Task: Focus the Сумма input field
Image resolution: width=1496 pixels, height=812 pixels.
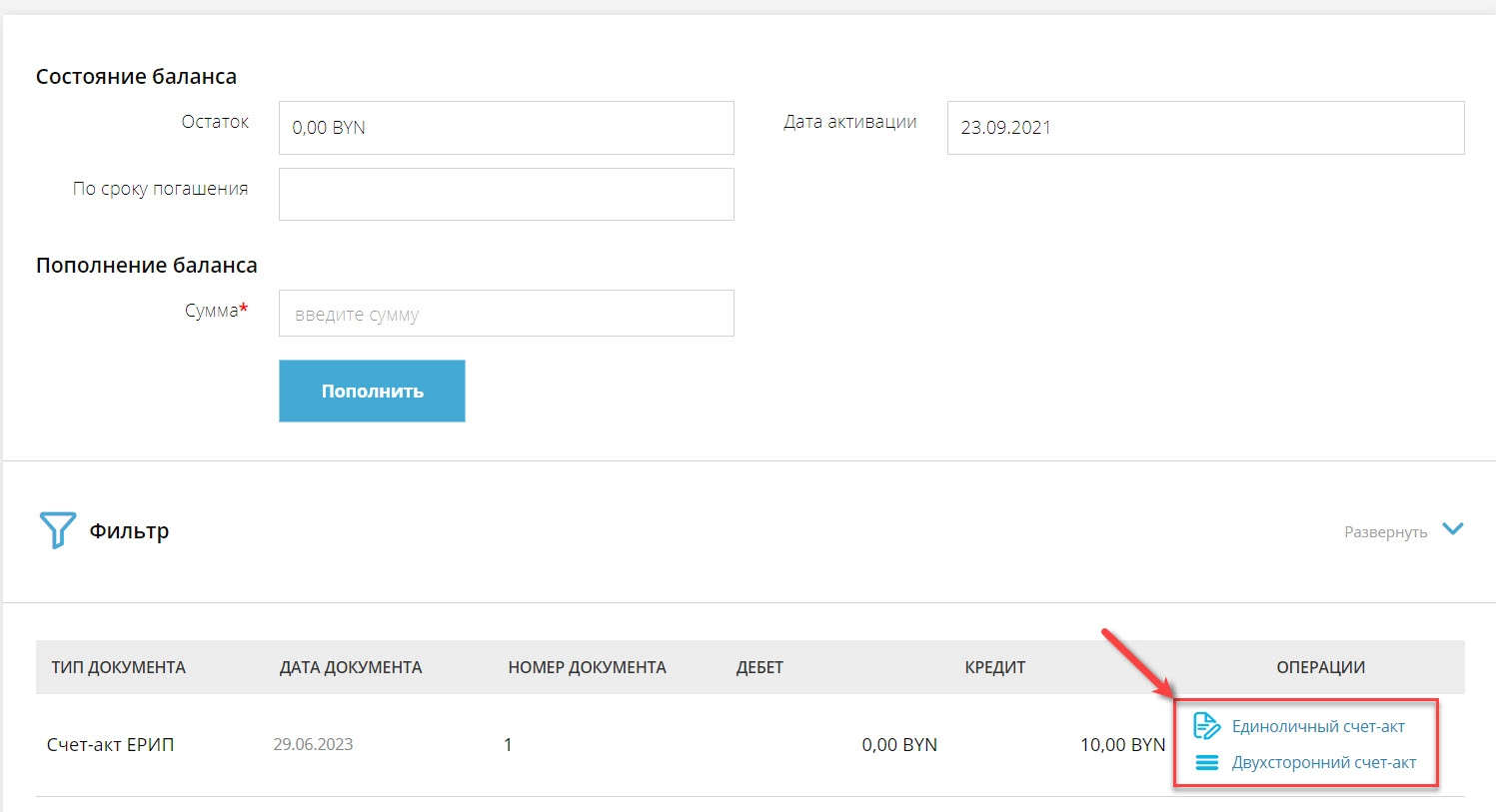Action: coord(506,314)
